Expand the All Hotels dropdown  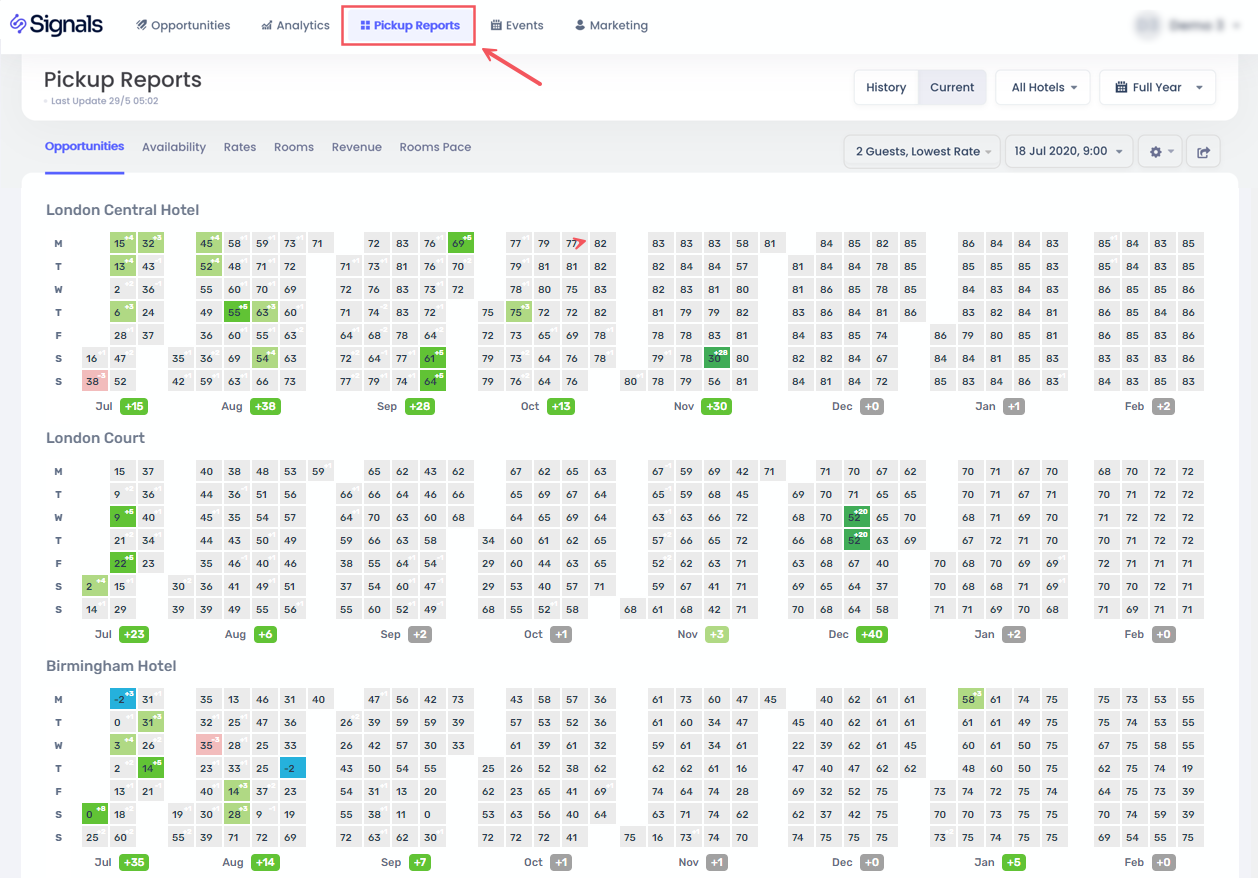pyautogui.click(x=1043, y=87)
